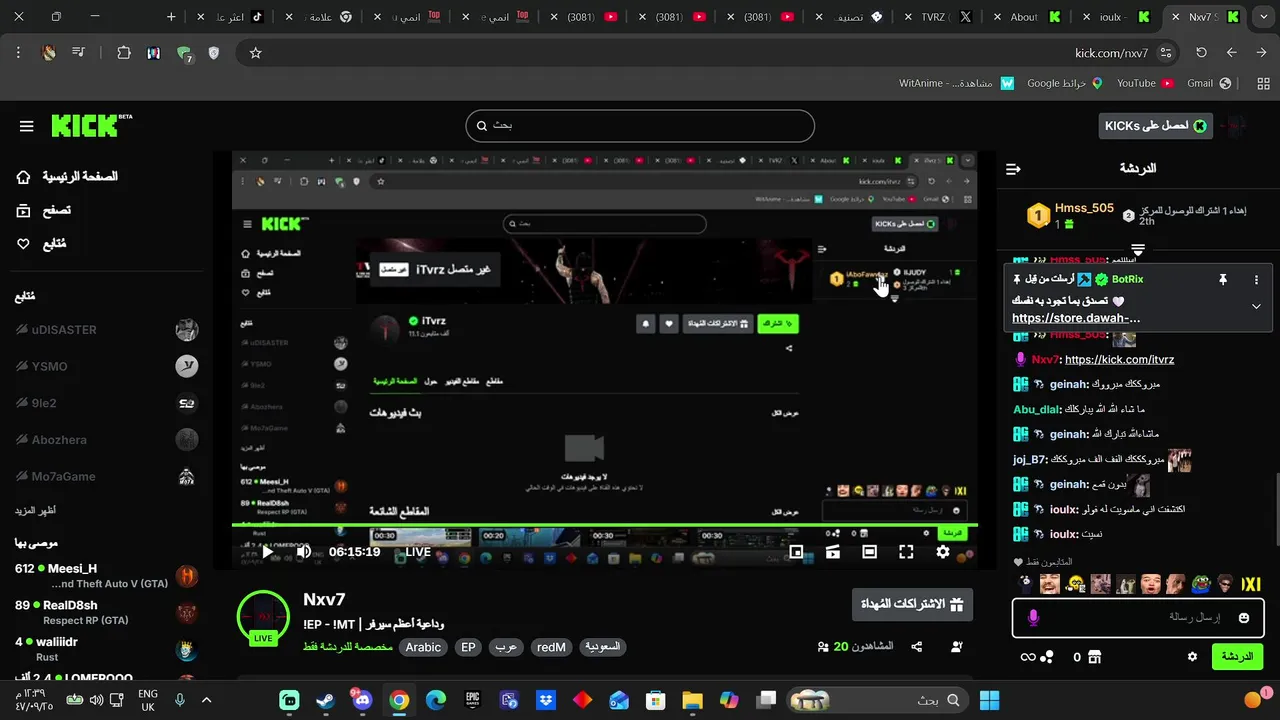The height and width of the screenshot is (720, 1280).
Task: Collapse the chat panel icon
Action: click(x=1013, y=169)
